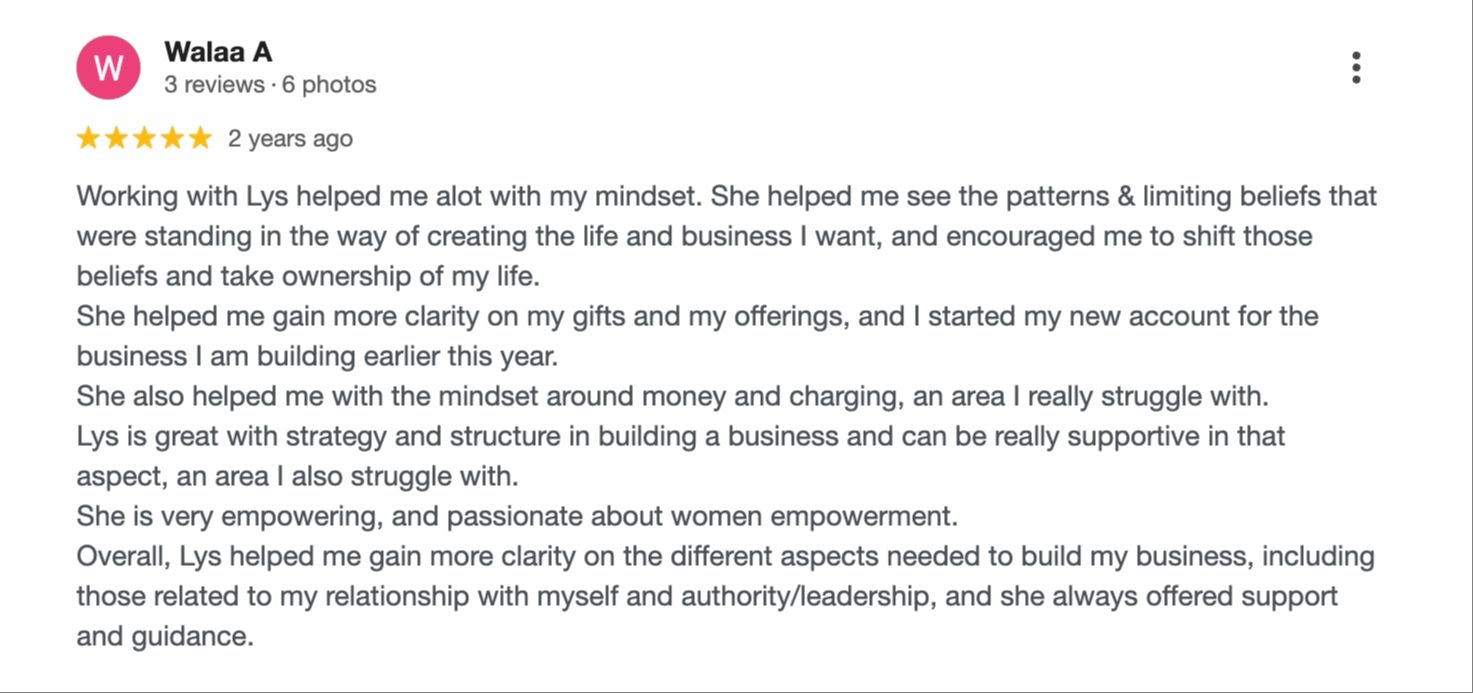Click the line starting "Lys is great with strategy"
1473x693 pixels.
[x=680, y=437]
